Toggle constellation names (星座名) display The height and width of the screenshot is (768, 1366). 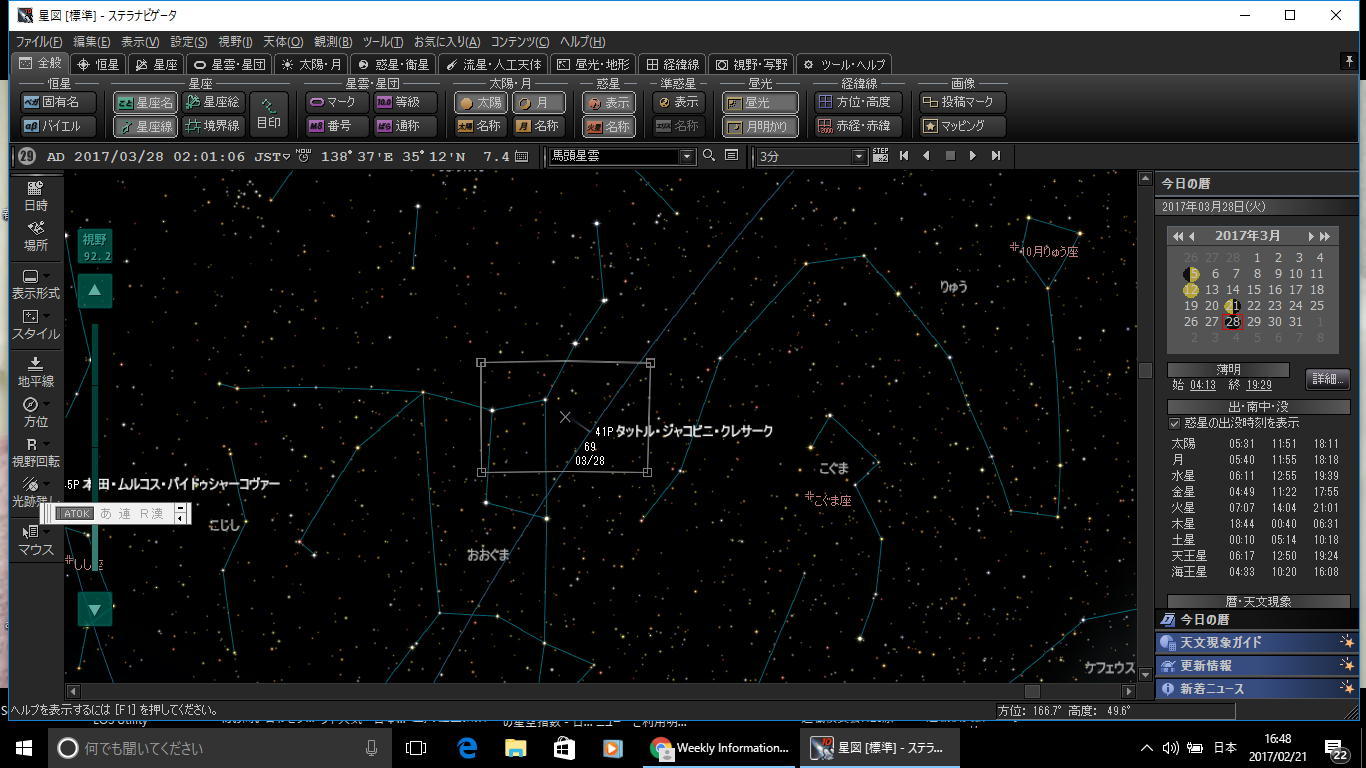coord(145,102)
